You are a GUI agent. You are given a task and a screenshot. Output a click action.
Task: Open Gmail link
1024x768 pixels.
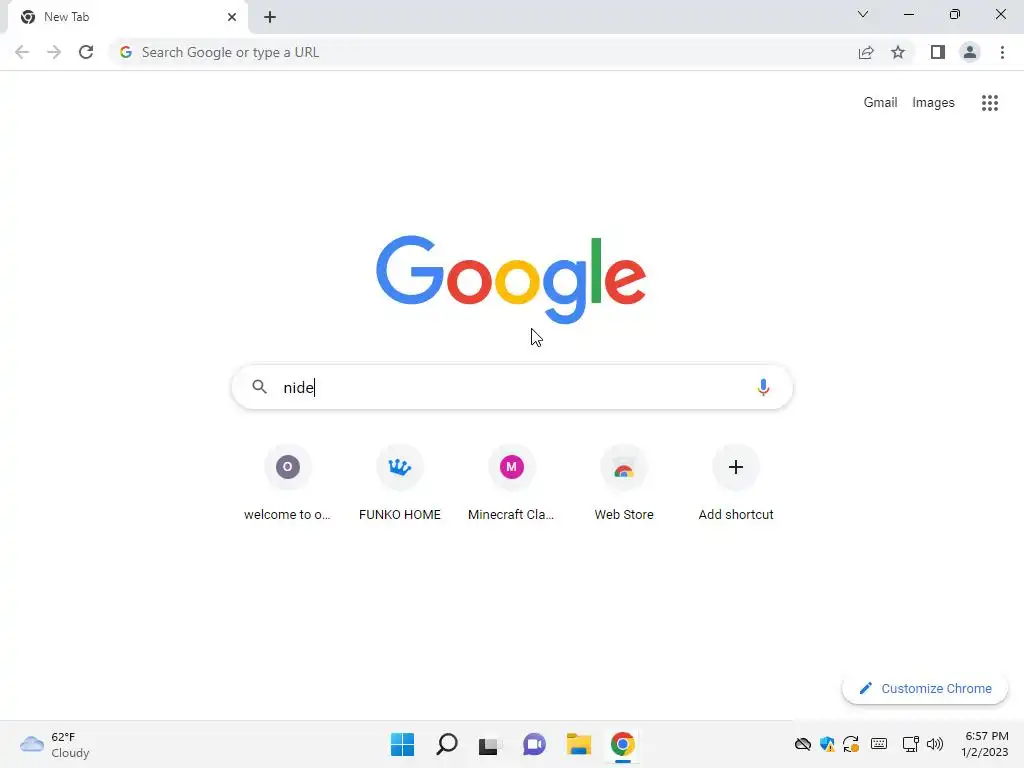point(880,103)
